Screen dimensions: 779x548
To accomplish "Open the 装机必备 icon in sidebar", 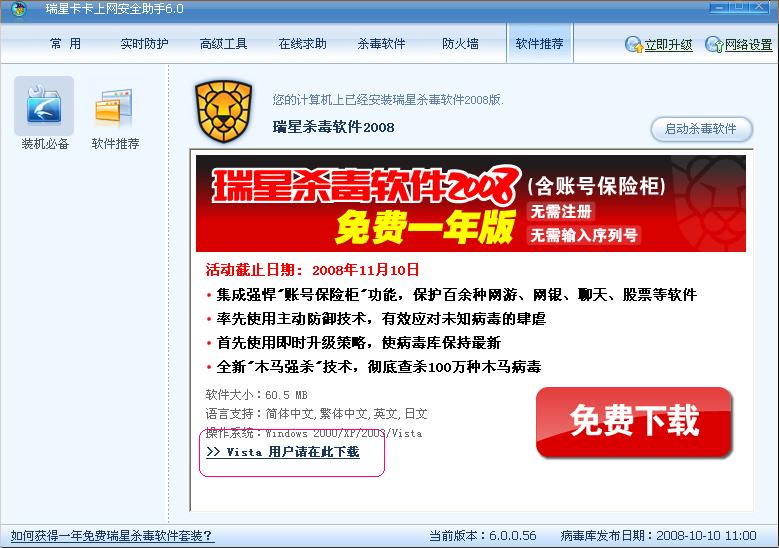I will (x=44, y=106).
